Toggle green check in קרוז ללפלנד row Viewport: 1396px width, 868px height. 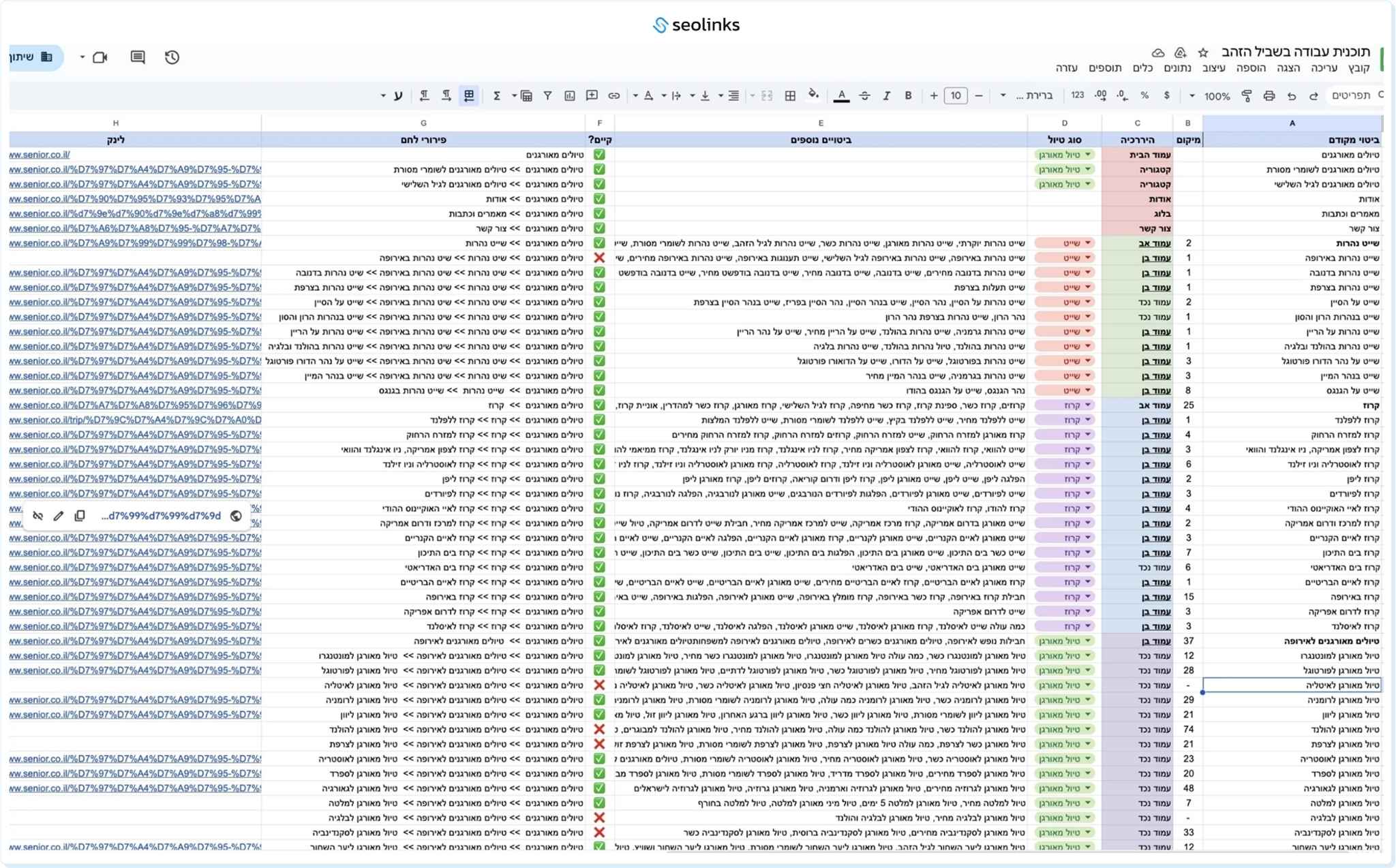[x=599, y=420]
